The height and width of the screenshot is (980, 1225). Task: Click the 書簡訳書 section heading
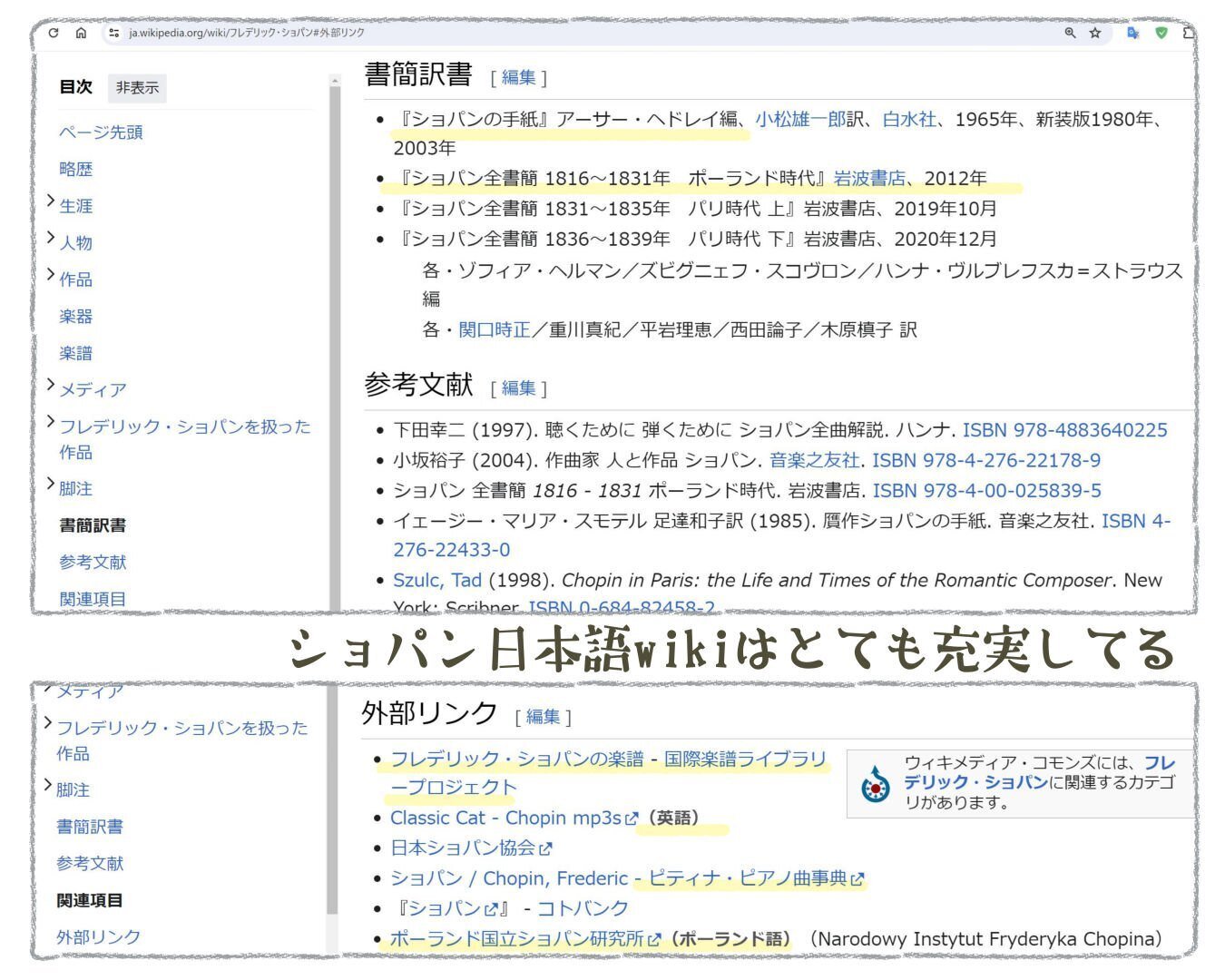click(x=418, y=74)
